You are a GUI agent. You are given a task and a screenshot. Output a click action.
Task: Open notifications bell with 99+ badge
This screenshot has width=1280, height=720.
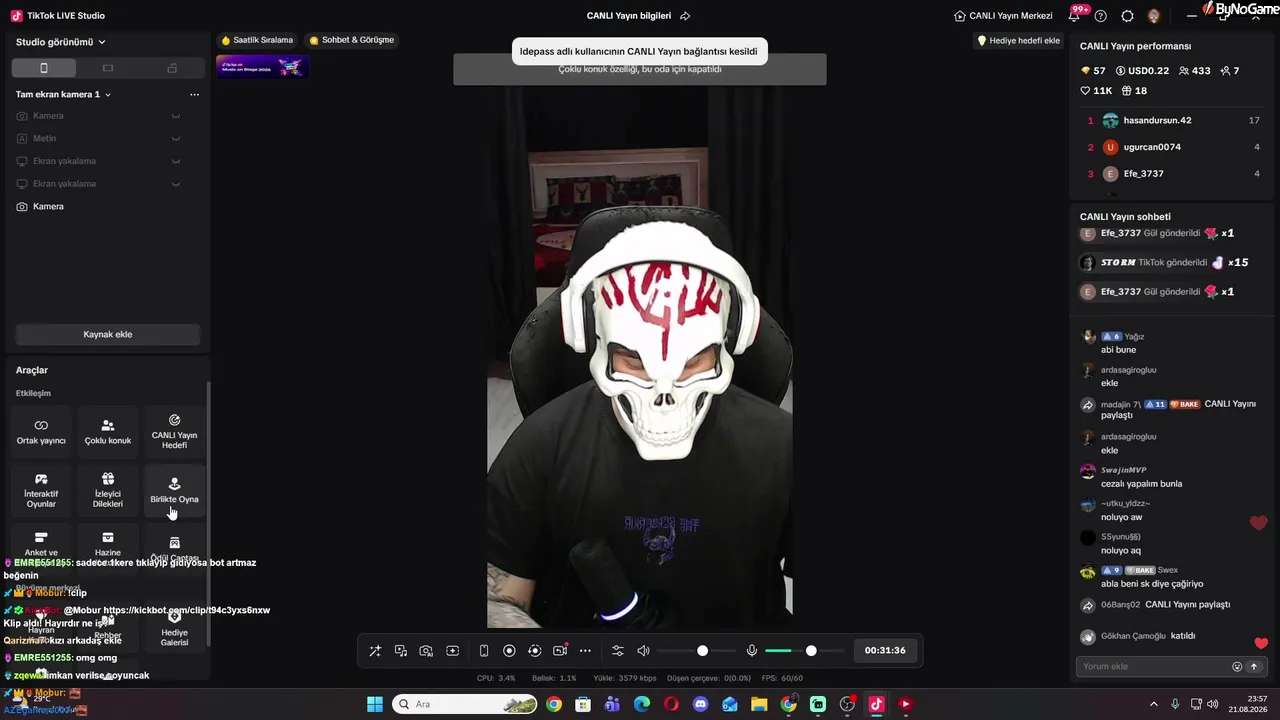[1075, 16]
